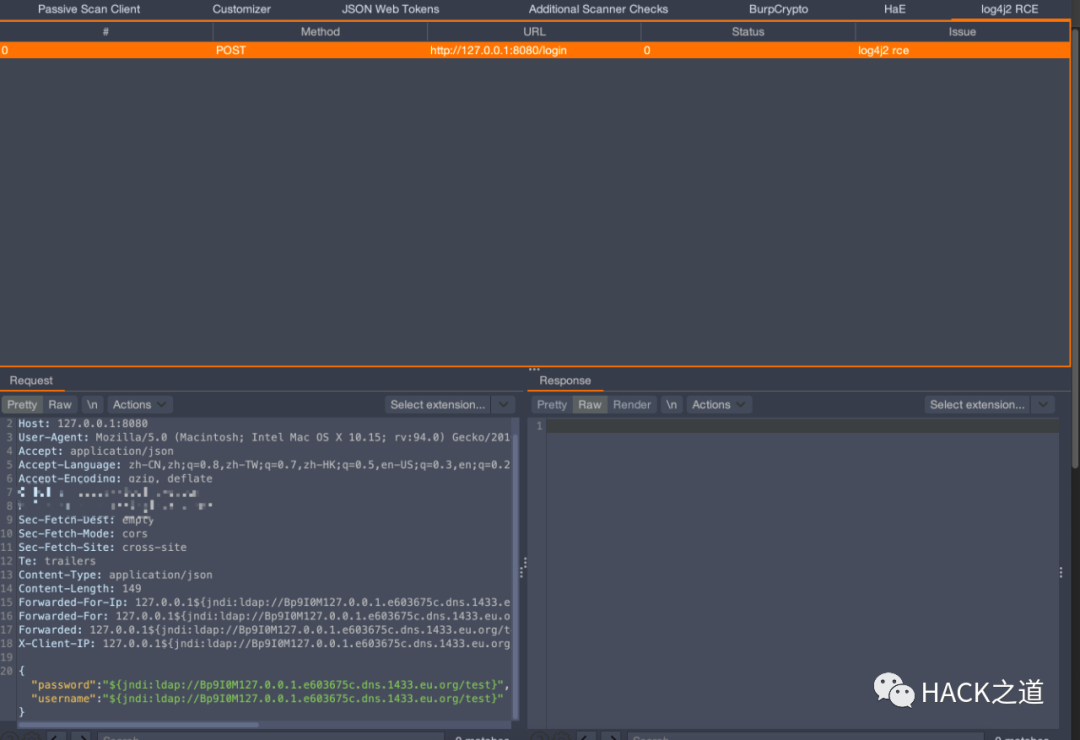Toggle \n non-printable characters in Request
The height and width of the screenshot is (740, 1080).
pyautogui.click(x=92, y=404)
